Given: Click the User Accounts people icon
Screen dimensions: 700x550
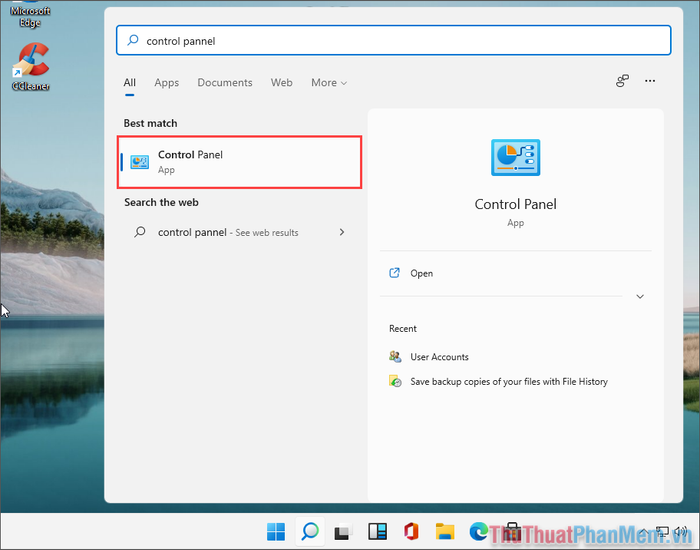Looking at the screenshot, I should [x=395, y=356].
